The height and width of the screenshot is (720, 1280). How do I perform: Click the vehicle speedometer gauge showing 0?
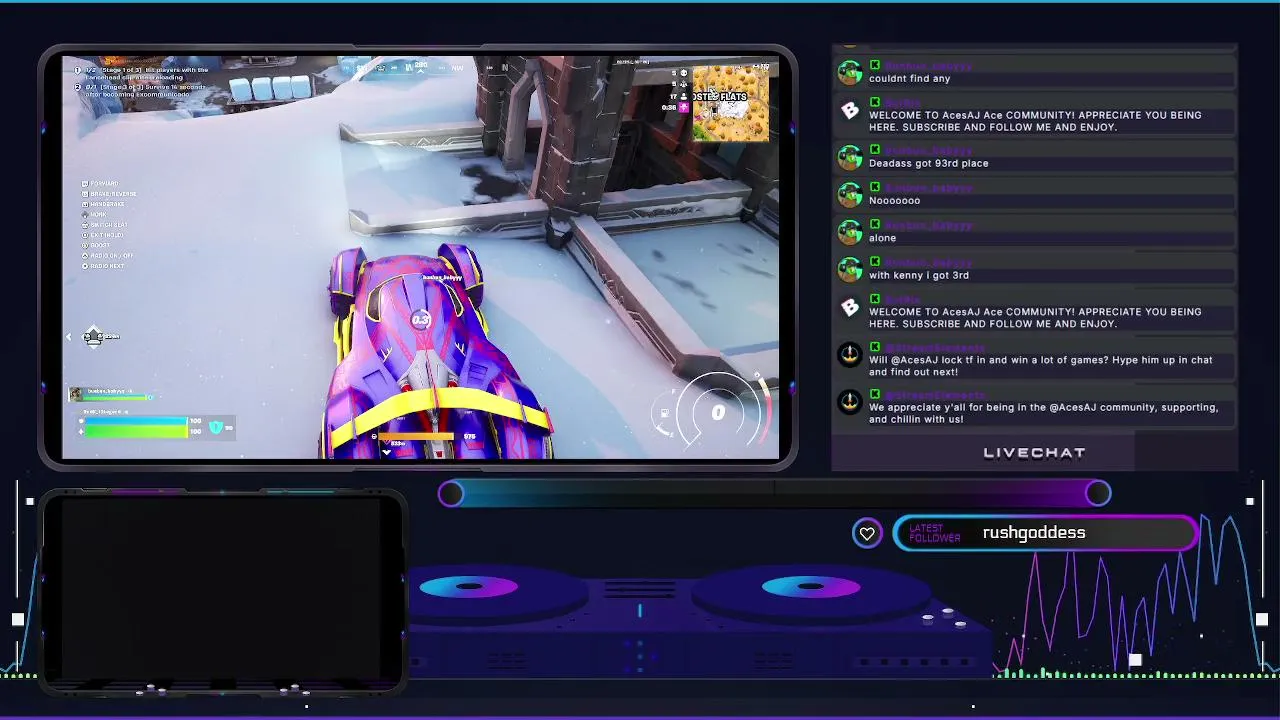pyautogui.click(x=717, y=412)
